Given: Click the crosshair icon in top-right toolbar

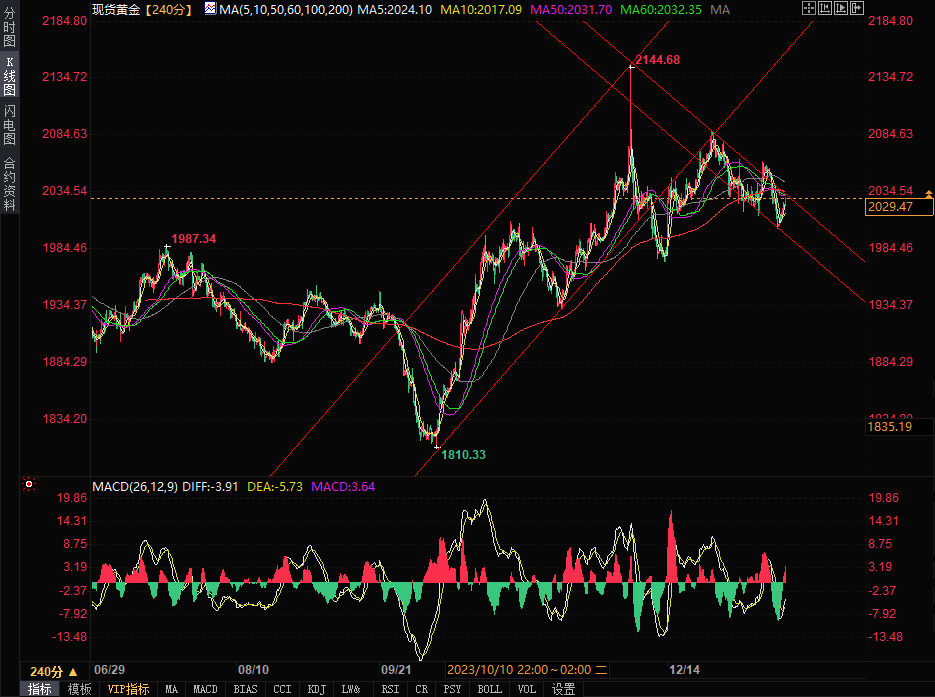Looking at the screenshot, I should (809, 8).
